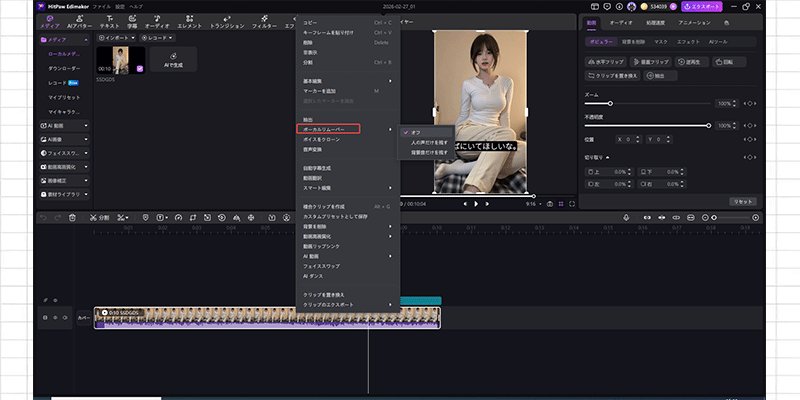Click the timeline zoom slider handle

pyautogui.click(x=714, y=217)
